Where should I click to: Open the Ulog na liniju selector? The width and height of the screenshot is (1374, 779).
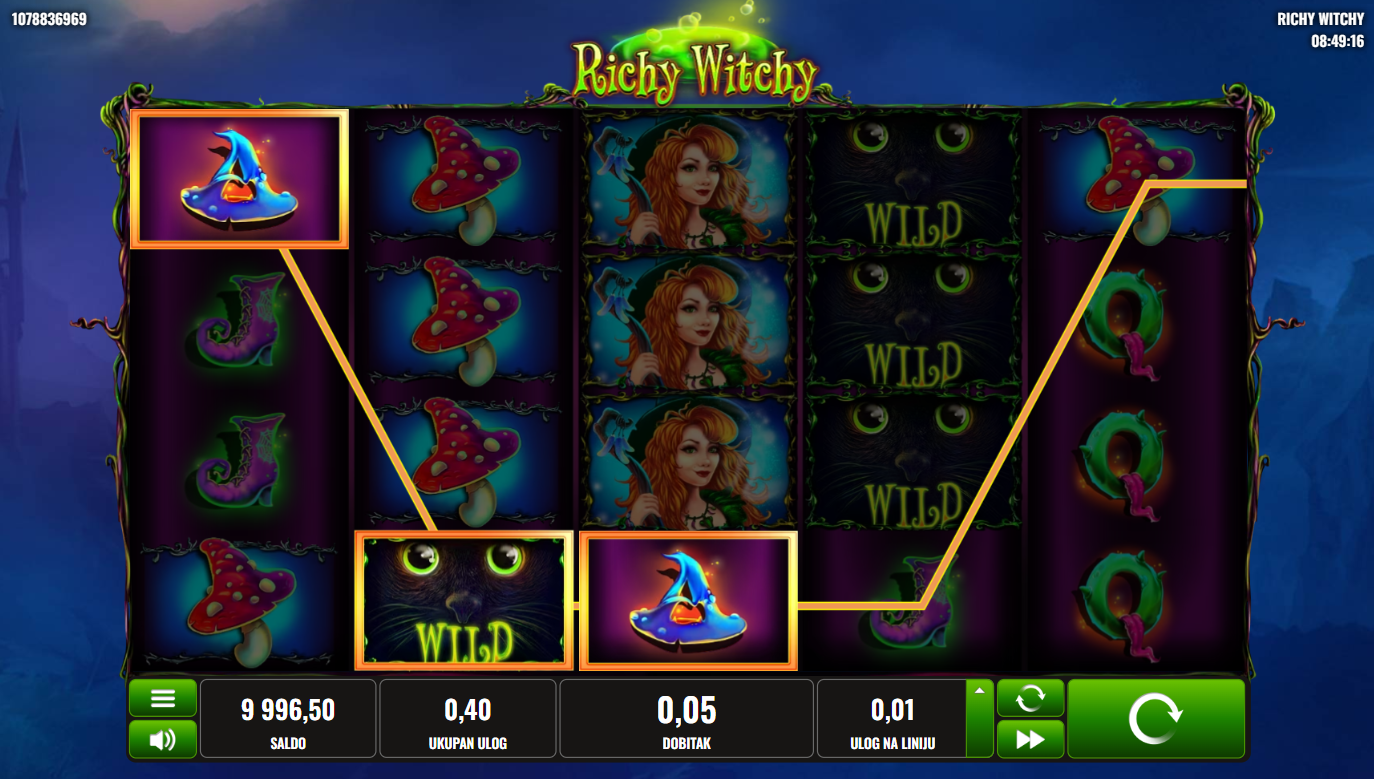(x=892, y=719)
